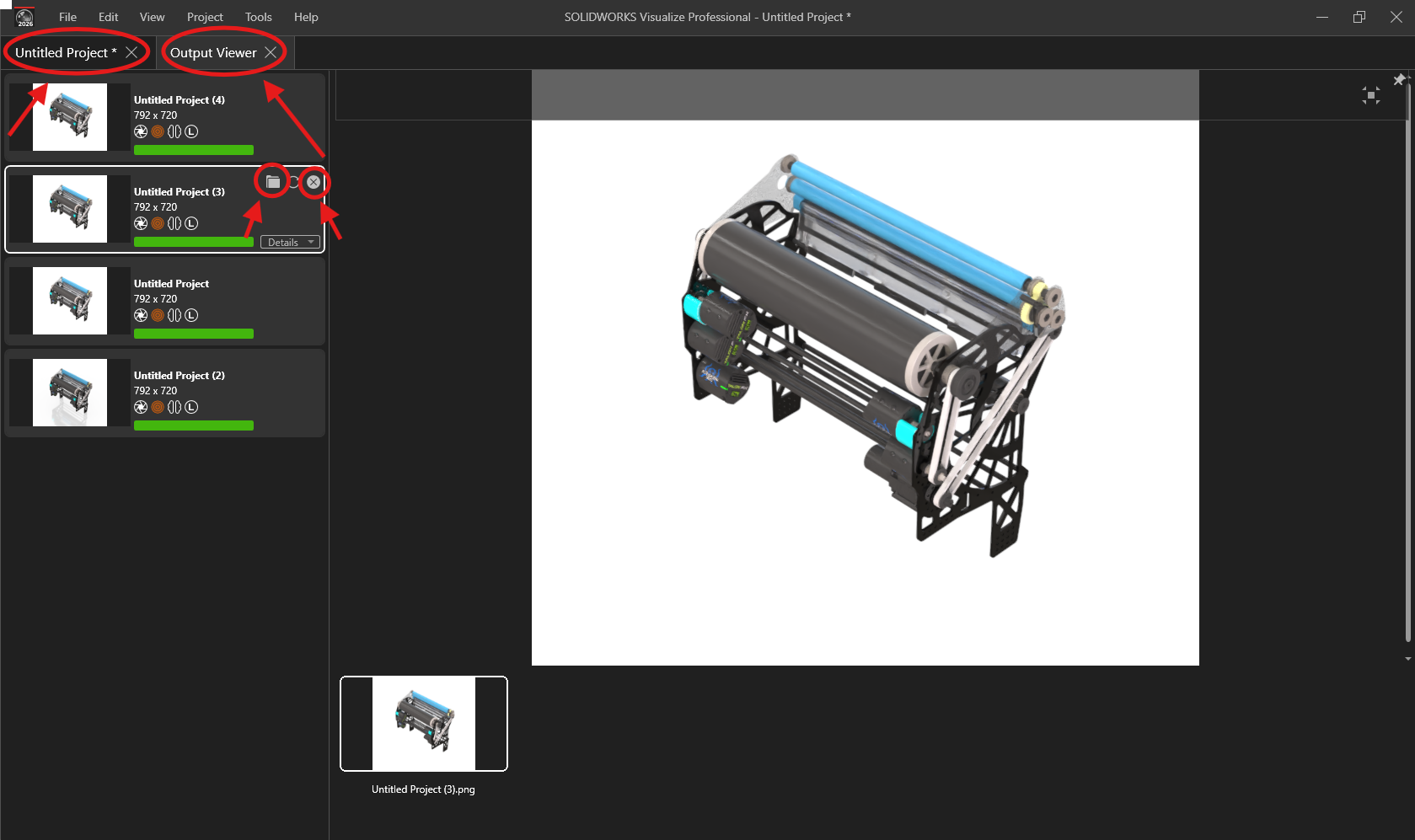Close the Untitled Project * tab
The height and width of the screenshot is (840, 1415).
[x=131, y=52]
